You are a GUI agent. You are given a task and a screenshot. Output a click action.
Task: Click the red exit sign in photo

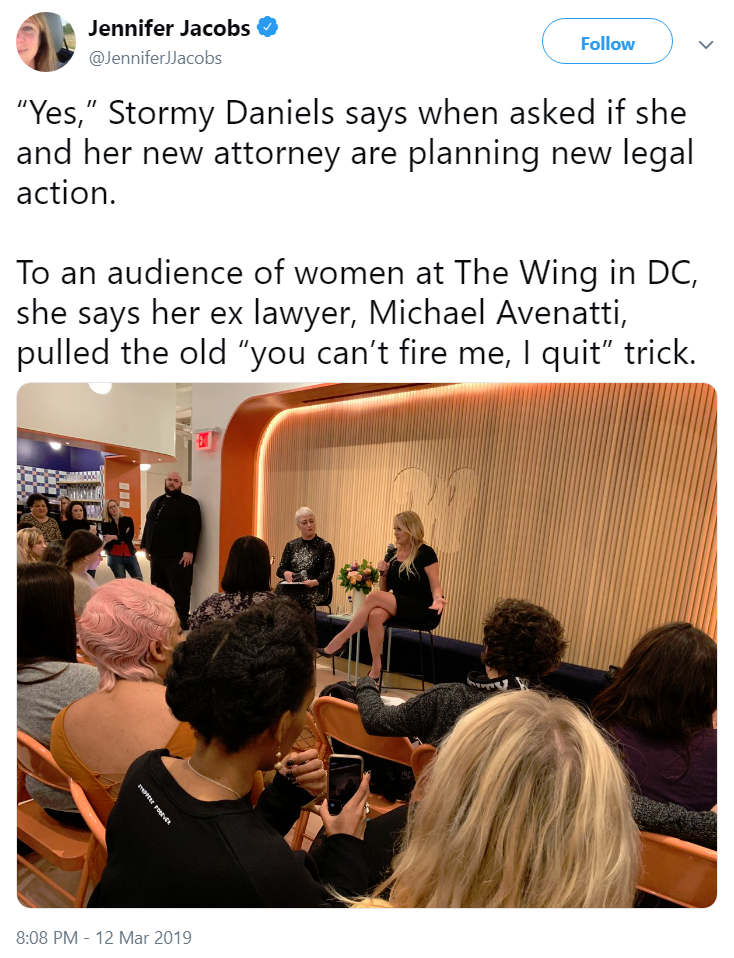pos(202,439)
